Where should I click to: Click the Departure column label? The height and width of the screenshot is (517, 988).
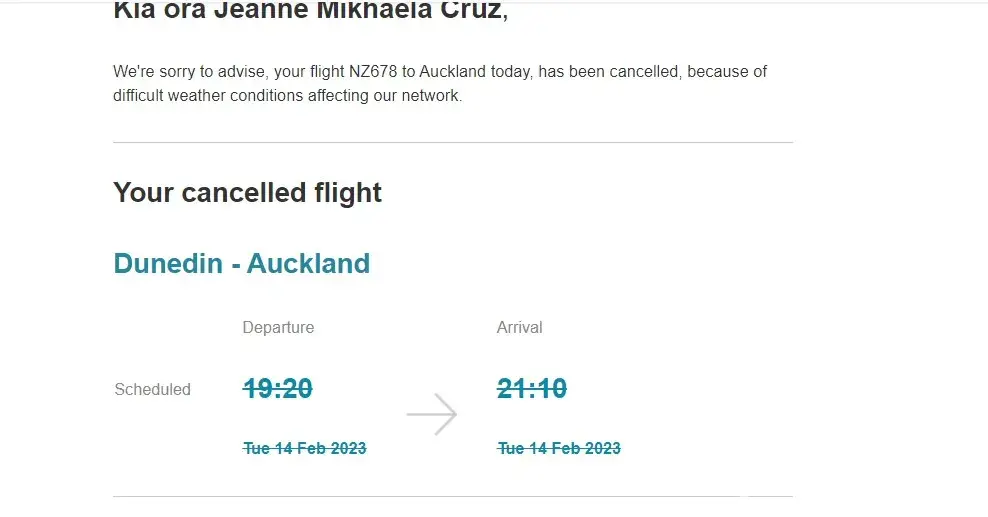[x=278, y=327]
